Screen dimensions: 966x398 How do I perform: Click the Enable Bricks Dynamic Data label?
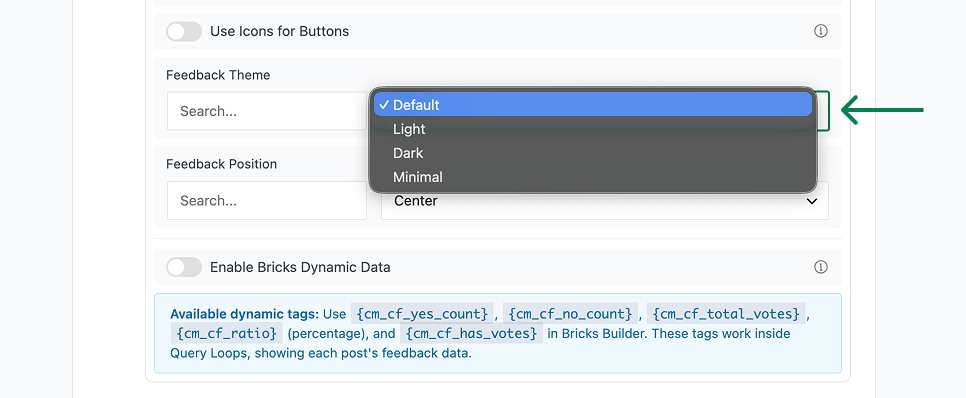click(300, 267)
